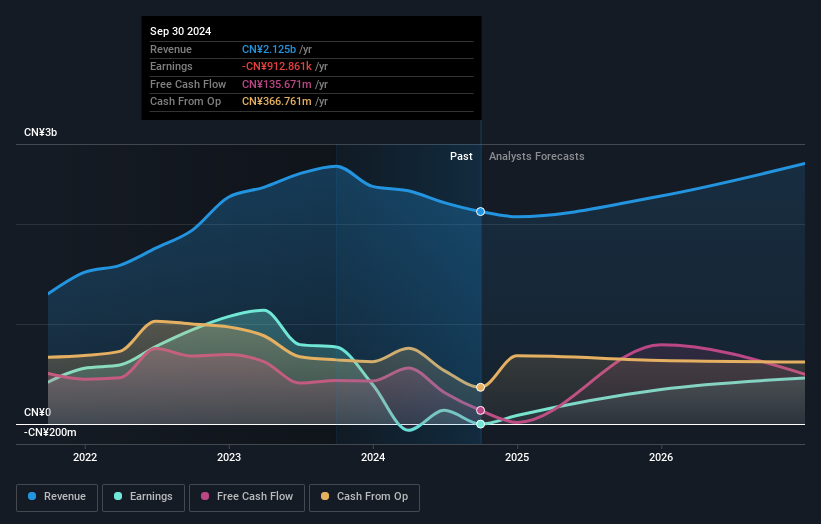Image resolution: width=821 pixels, height=524 pixels.
Task: Select the Cash From Op data point marker
Action: (x=481, y=387)
